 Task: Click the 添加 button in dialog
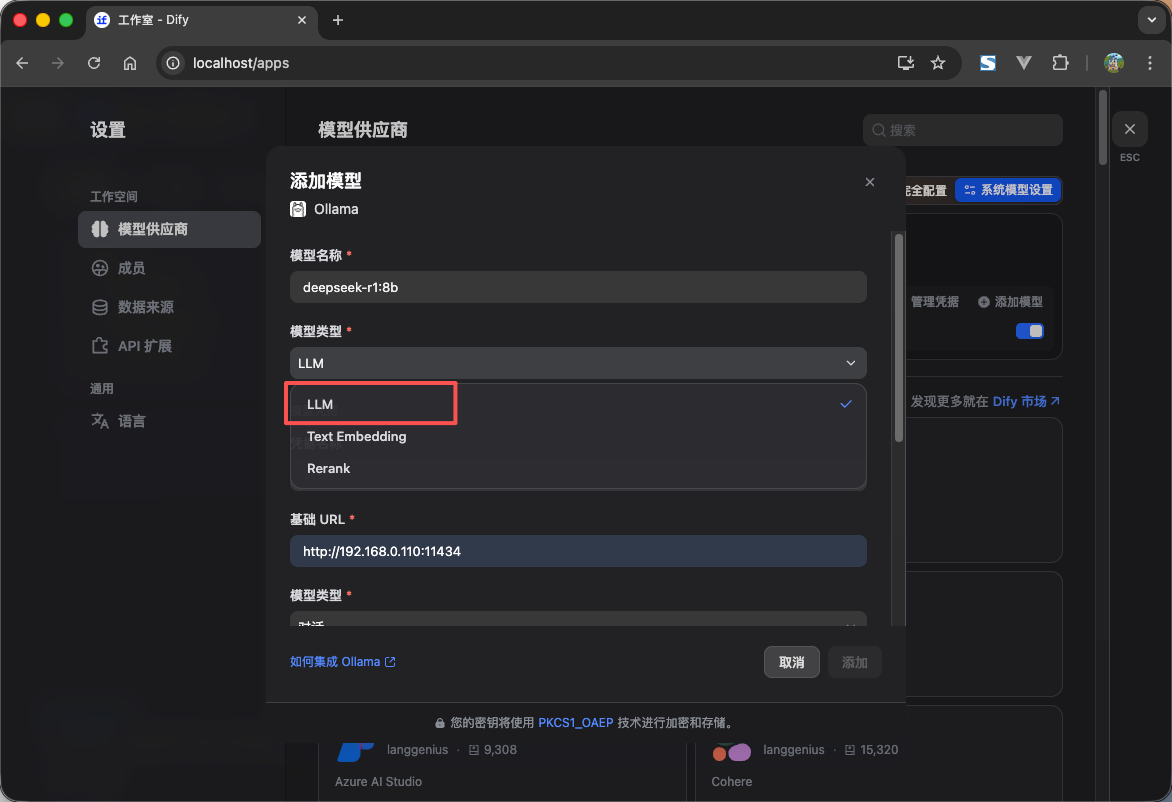pos(854,662)
